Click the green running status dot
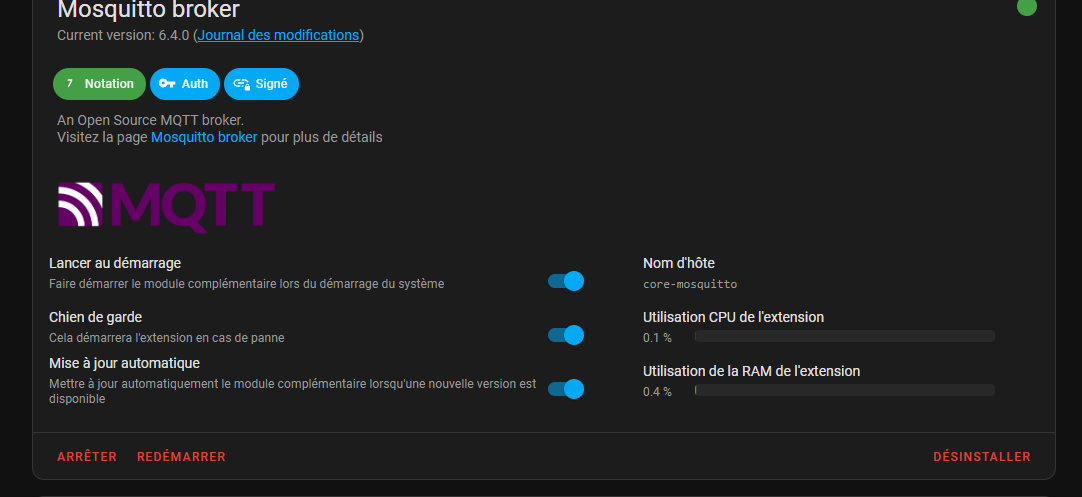 (x=1026, y=7)
